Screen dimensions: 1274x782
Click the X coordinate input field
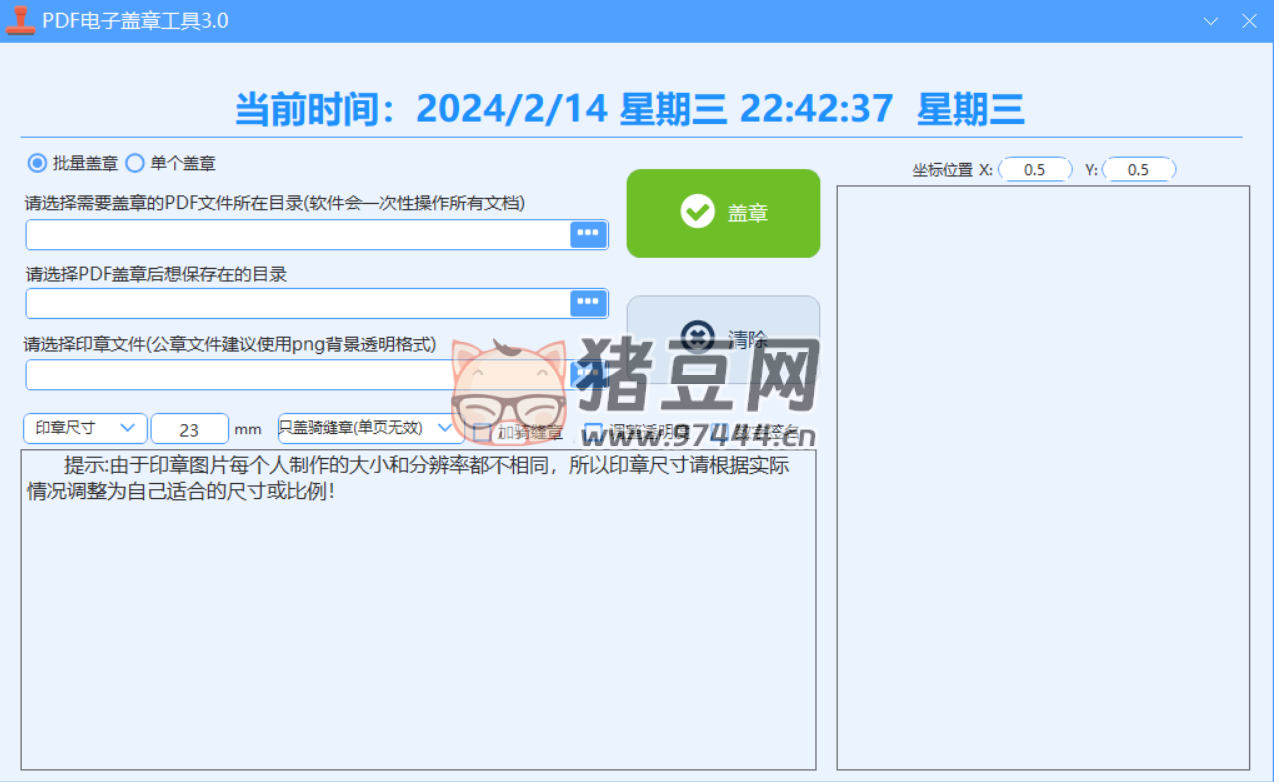click(1035, 170)
